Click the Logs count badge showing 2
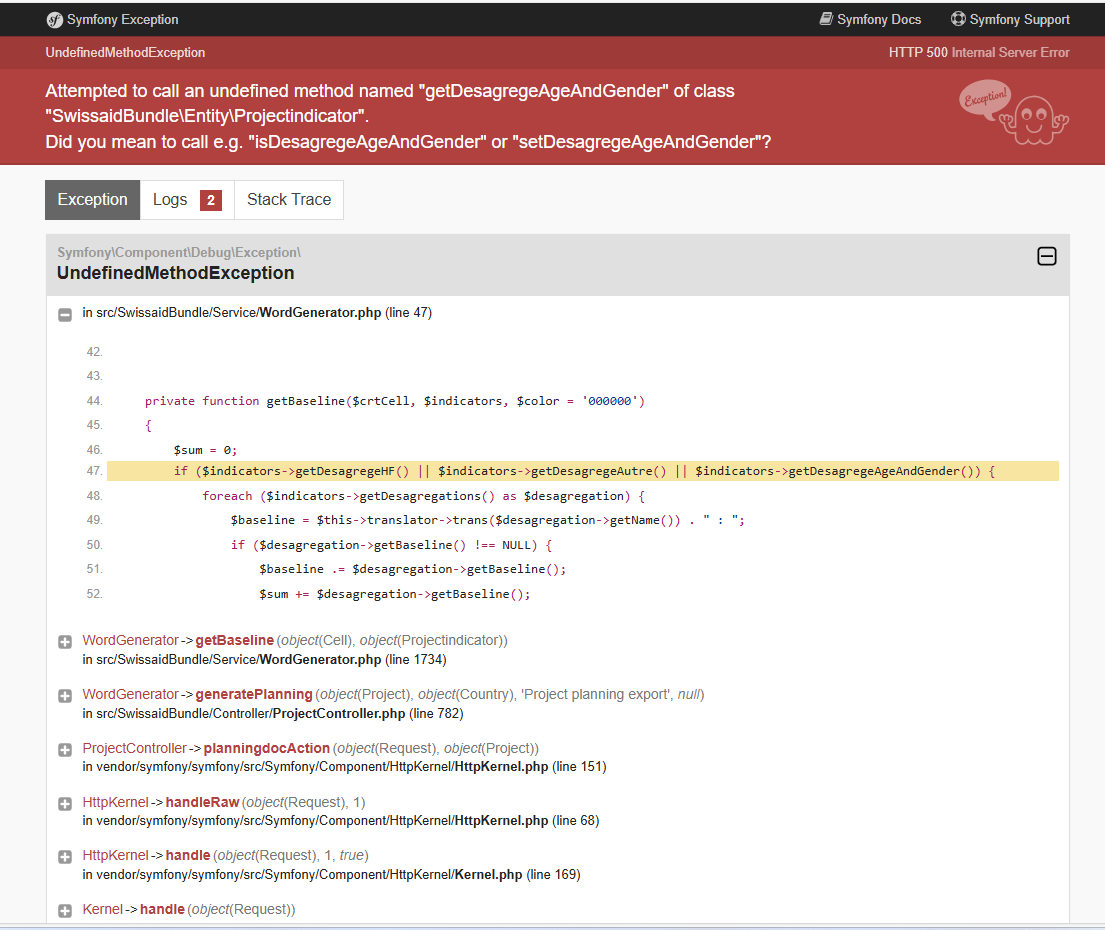Viewport: 1105px width, 930px height. [211, 201]
